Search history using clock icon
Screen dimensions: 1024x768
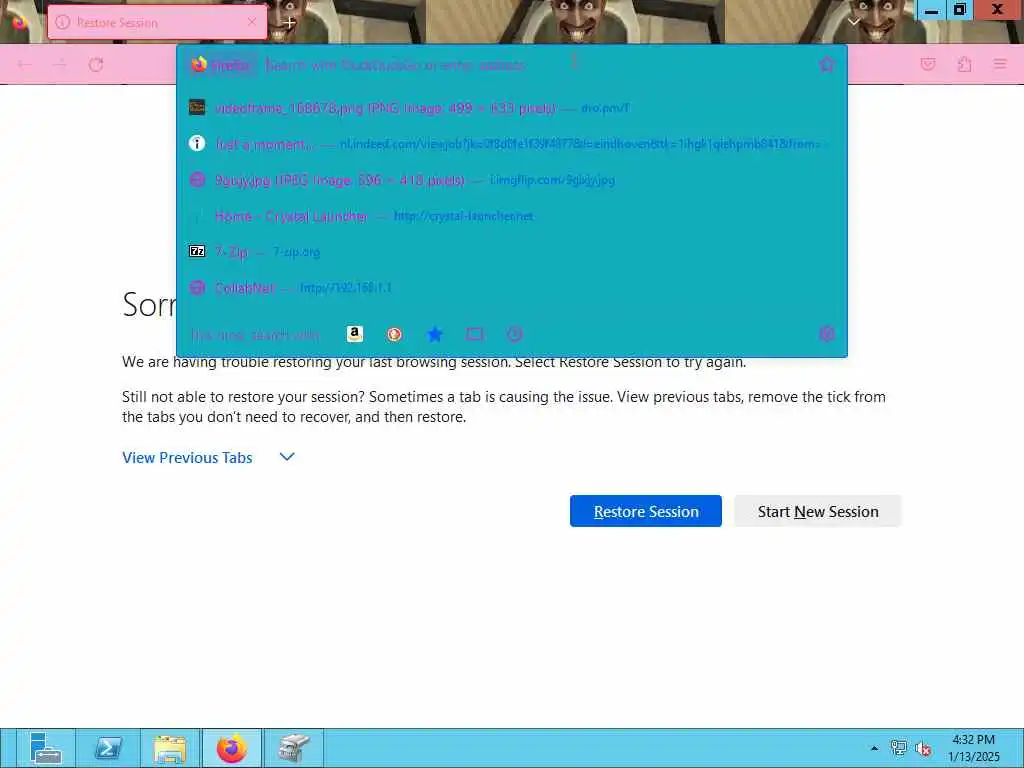(x=515, y=334)
